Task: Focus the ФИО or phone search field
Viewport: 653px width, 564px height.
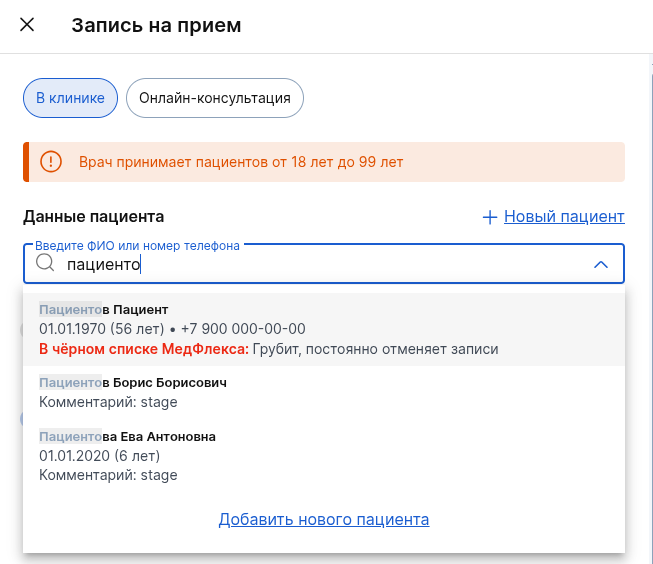Action: (324, 264)
